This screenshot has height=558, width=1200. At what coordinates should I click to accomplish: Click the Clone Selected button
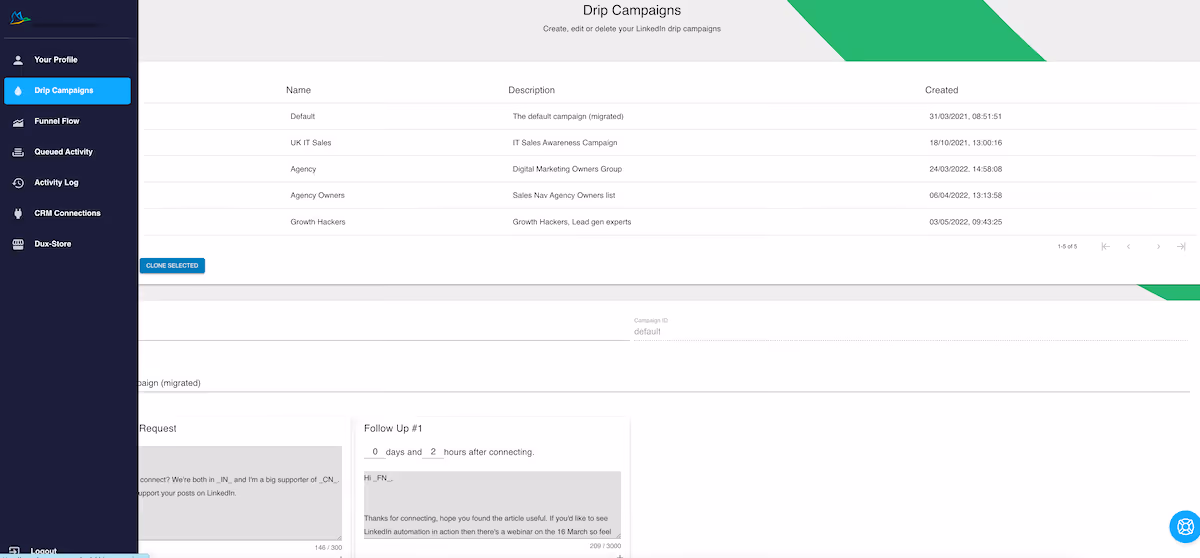[172, 265]
